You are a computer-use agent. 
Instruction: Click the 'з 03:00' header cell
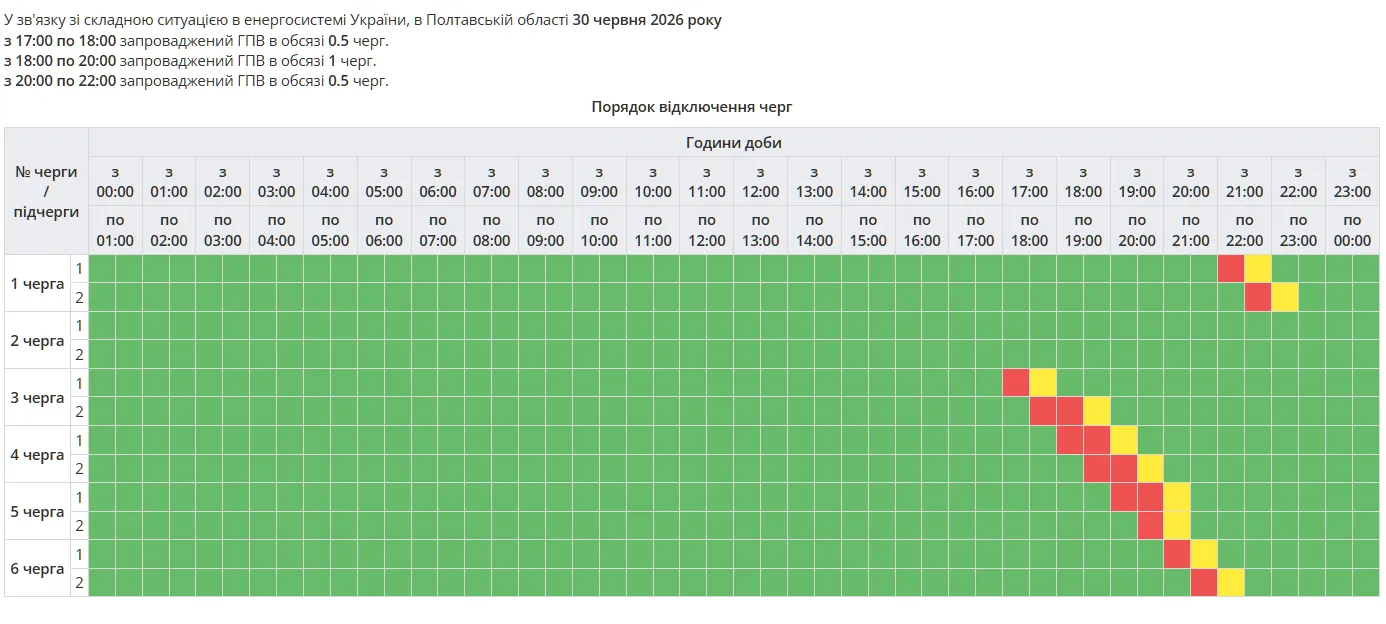[x=277, y=181]
